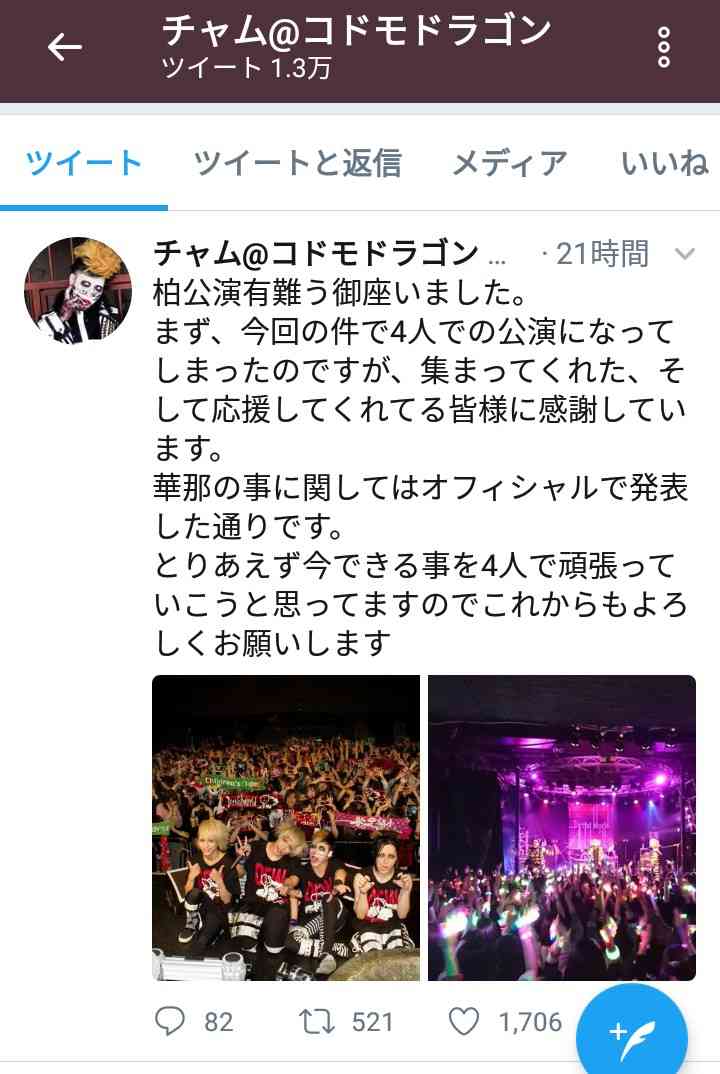Screen dimensions: 720x1074
Task: View the 521 retweets count
Action: pos(372,1022)
